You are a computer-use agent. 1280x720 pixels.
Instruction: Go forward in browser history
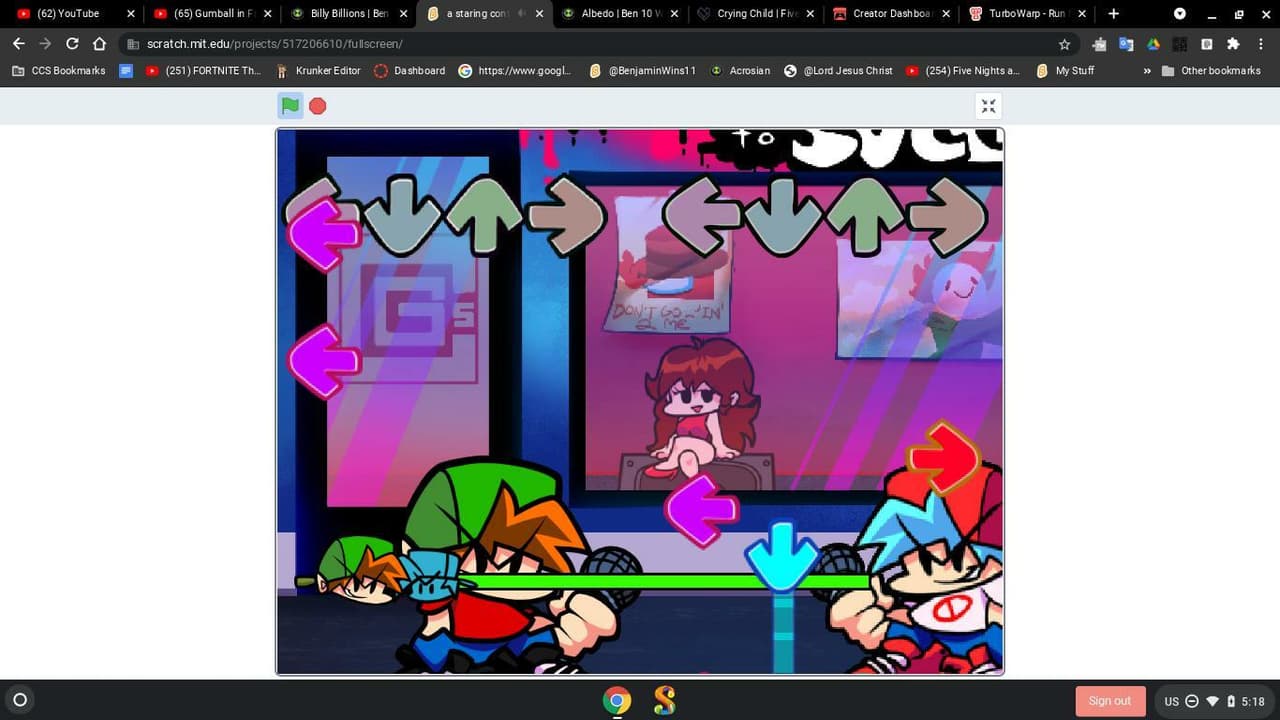click(45, 44)
